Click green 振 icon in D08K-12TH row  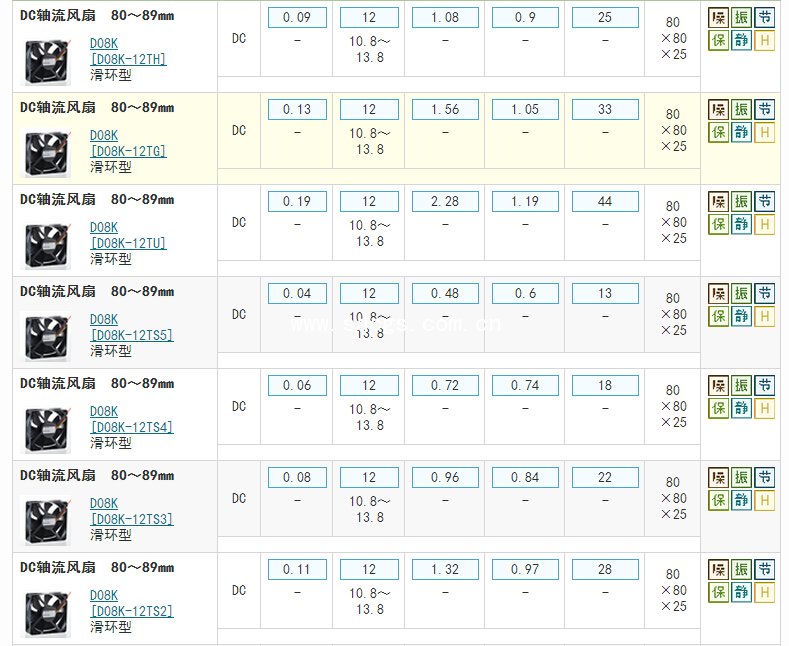tap(741, 18)
